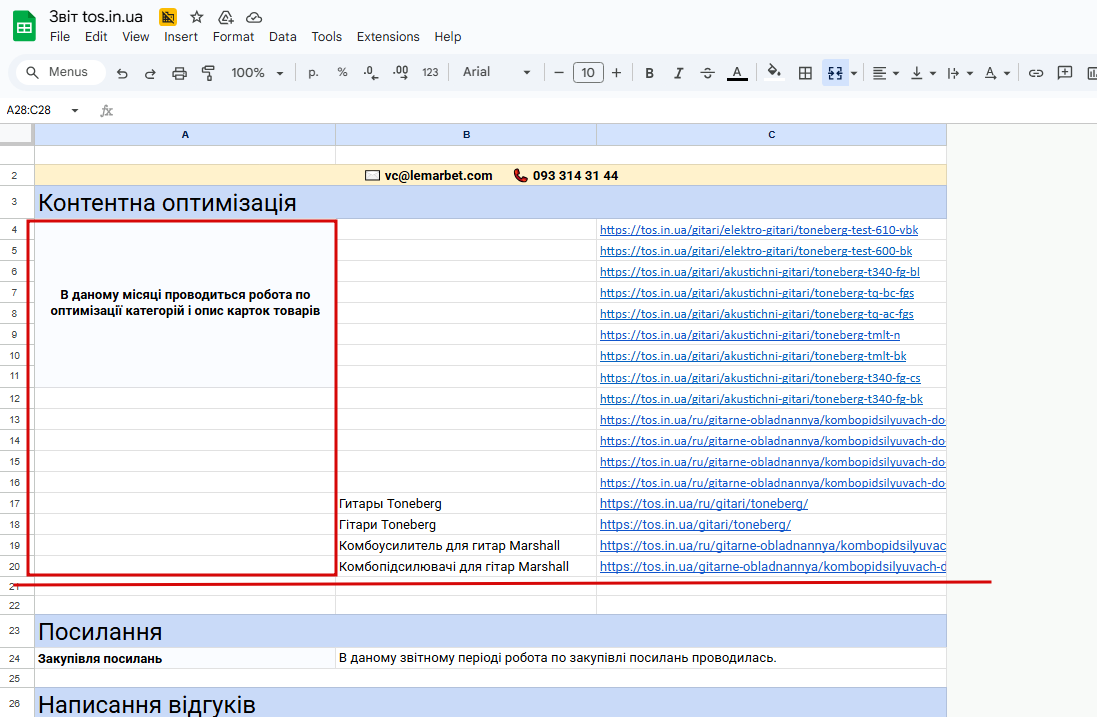The image size is (1097, 717).
Task: Click the Undo arrow icon
Action: (122, 73)
